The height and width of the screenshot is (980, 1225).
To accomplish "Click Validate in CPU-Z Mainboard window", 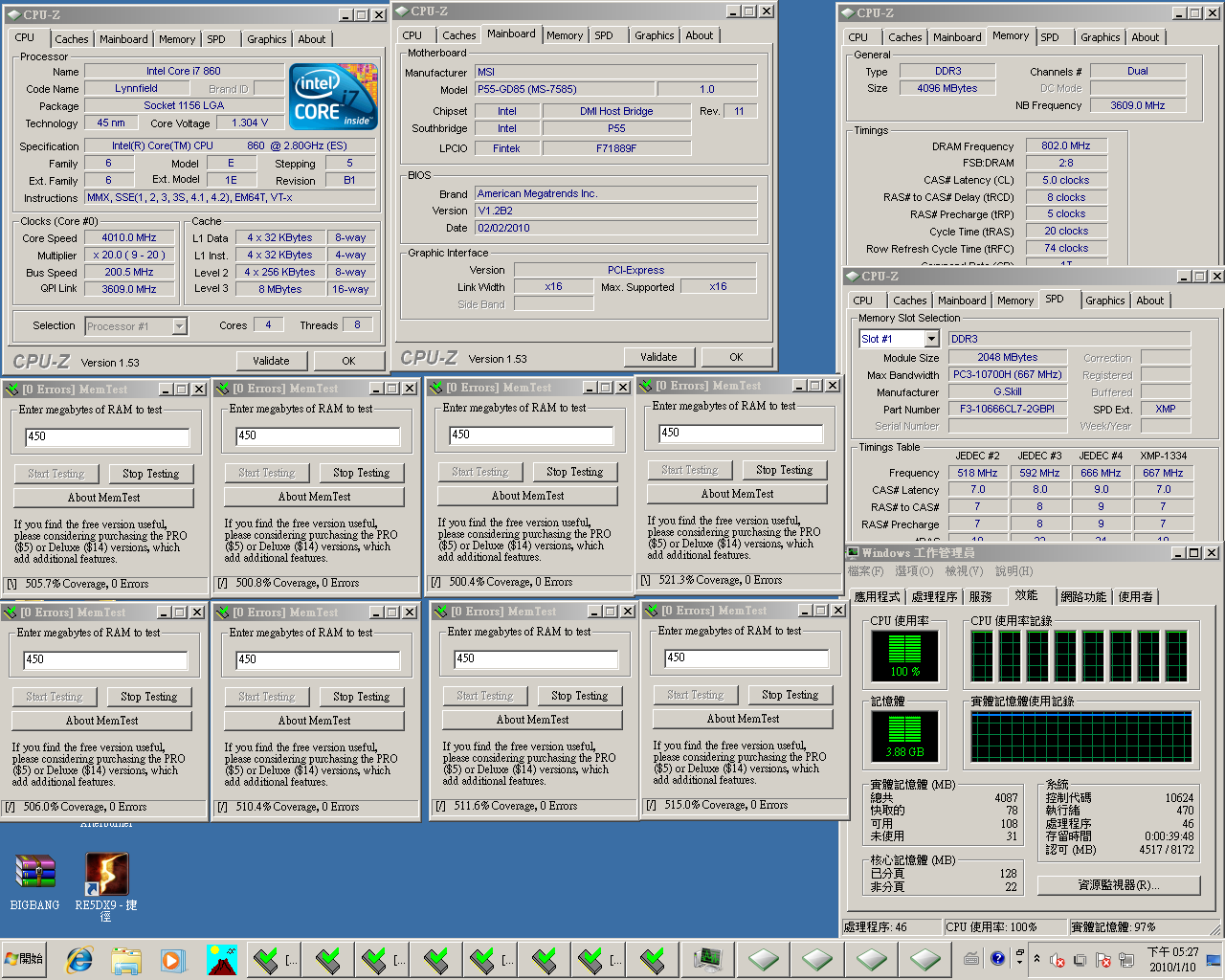I will click(658, 357).
